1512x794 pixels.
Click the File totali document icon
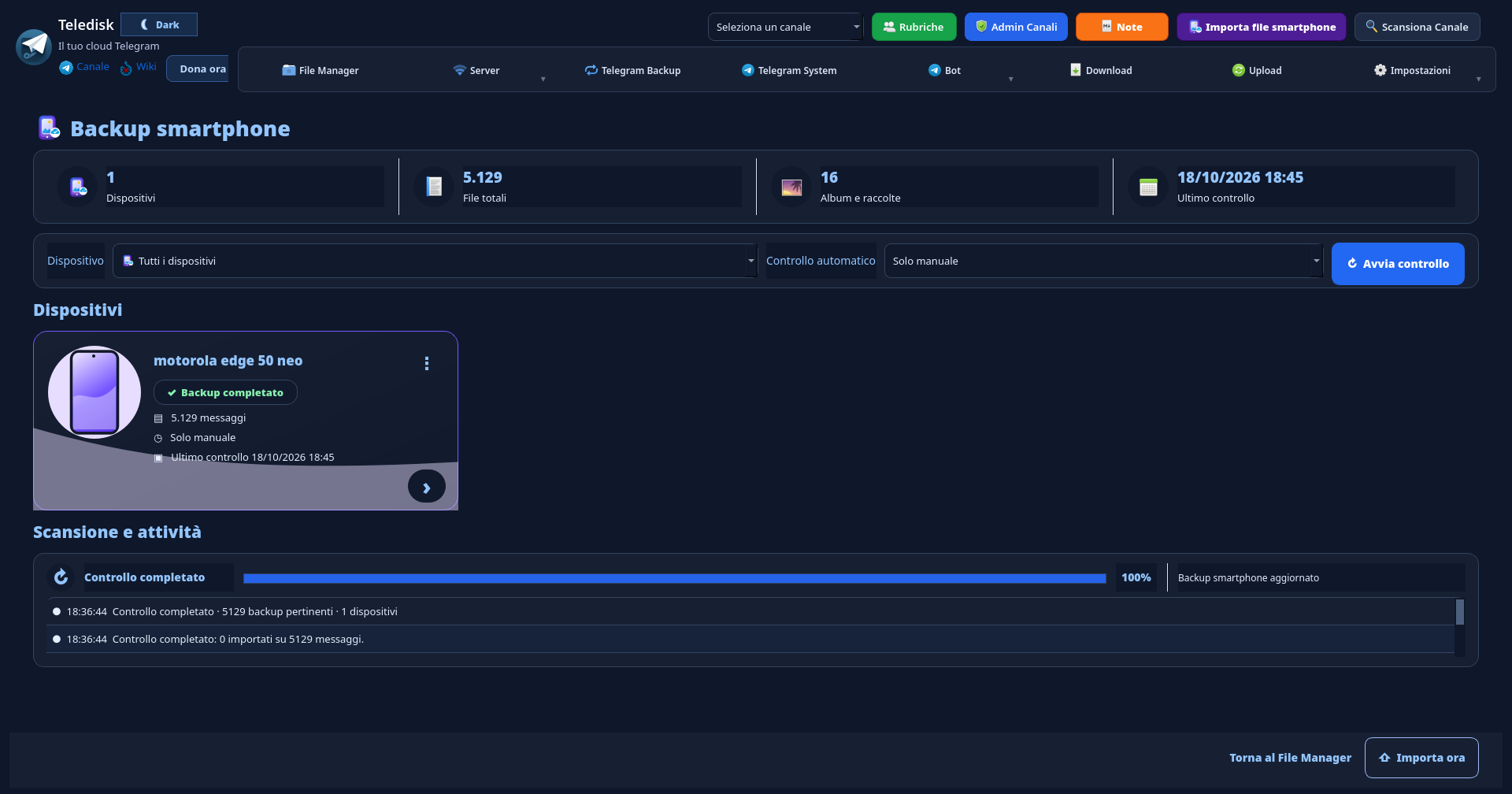click(x=435, y=187)
